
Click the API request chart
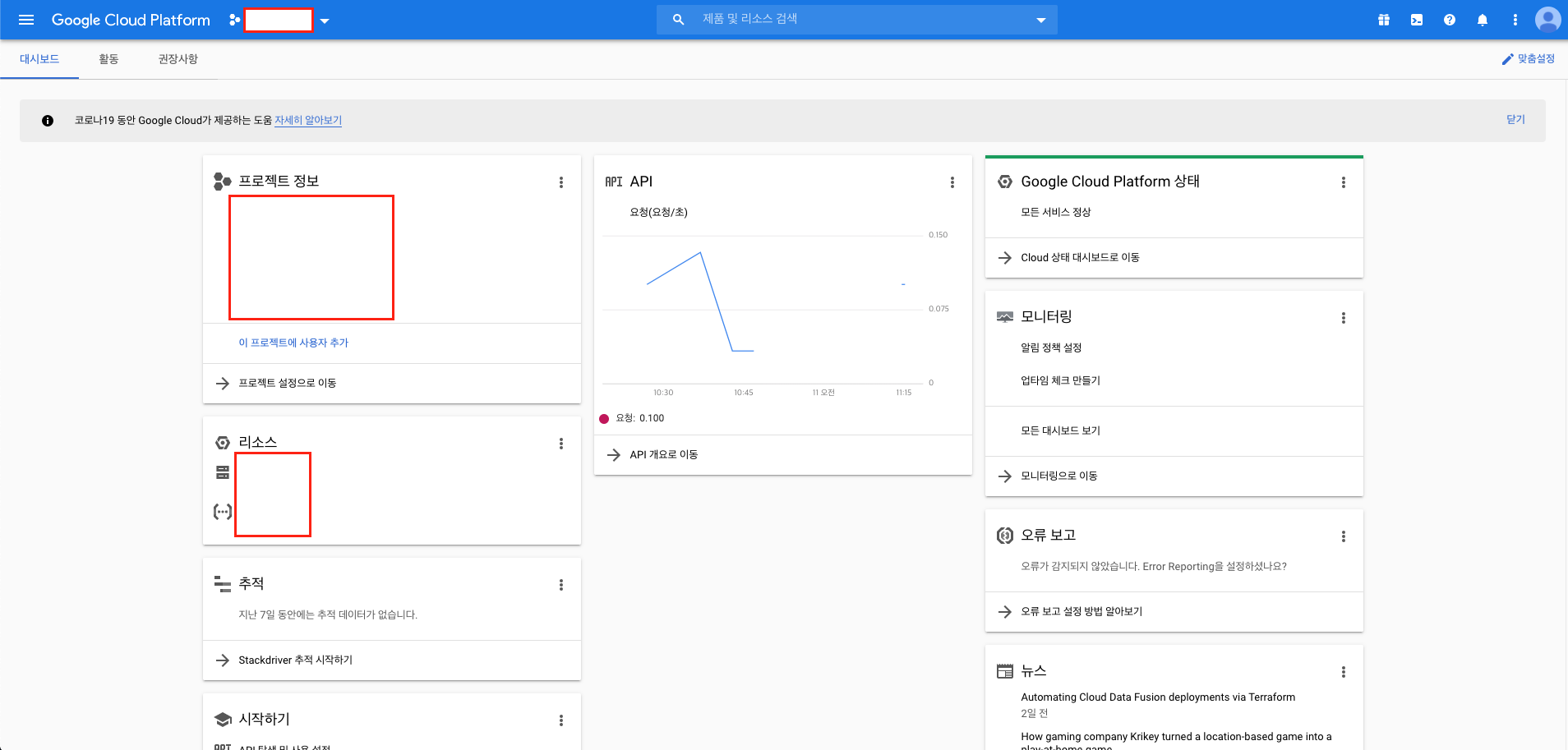pos(764,309)
